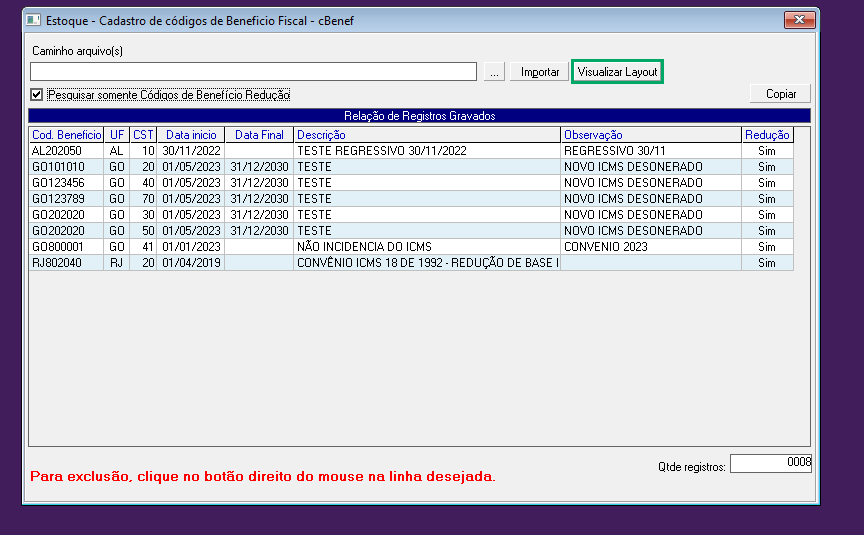Viewport: 864px width, 535px height.
Task: Focus the Caminho arquivo(s) input field
Action: click(253, 72)
